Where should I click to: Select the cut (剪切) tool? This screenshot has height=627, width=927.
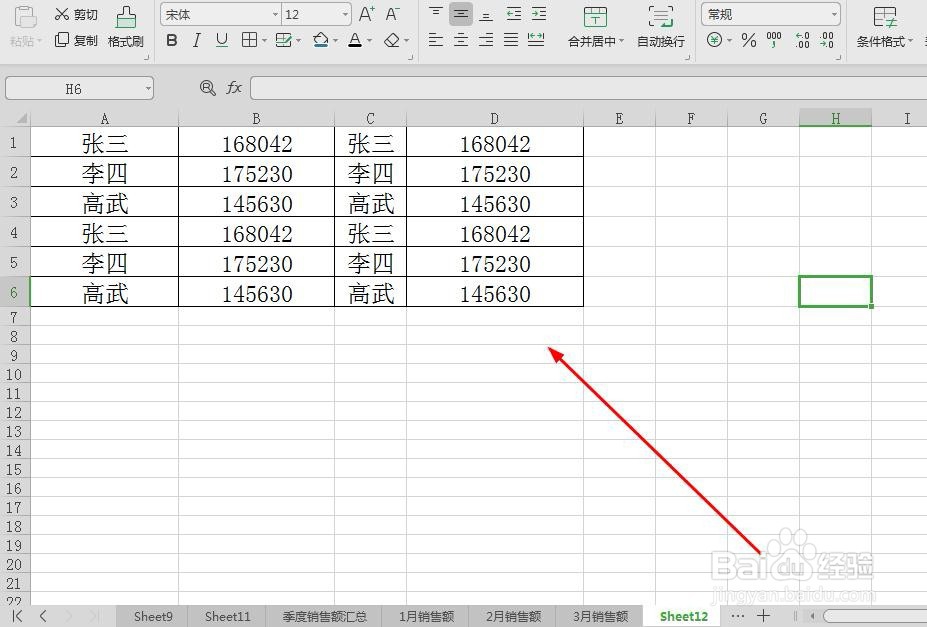click(75, 14)
